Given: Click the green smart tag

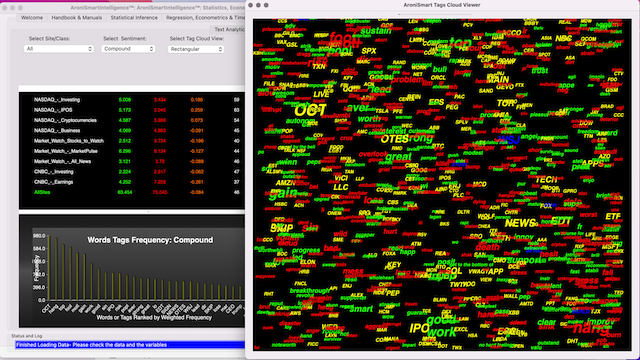Looking at the screenshot, I should click(x=361, y=309).
